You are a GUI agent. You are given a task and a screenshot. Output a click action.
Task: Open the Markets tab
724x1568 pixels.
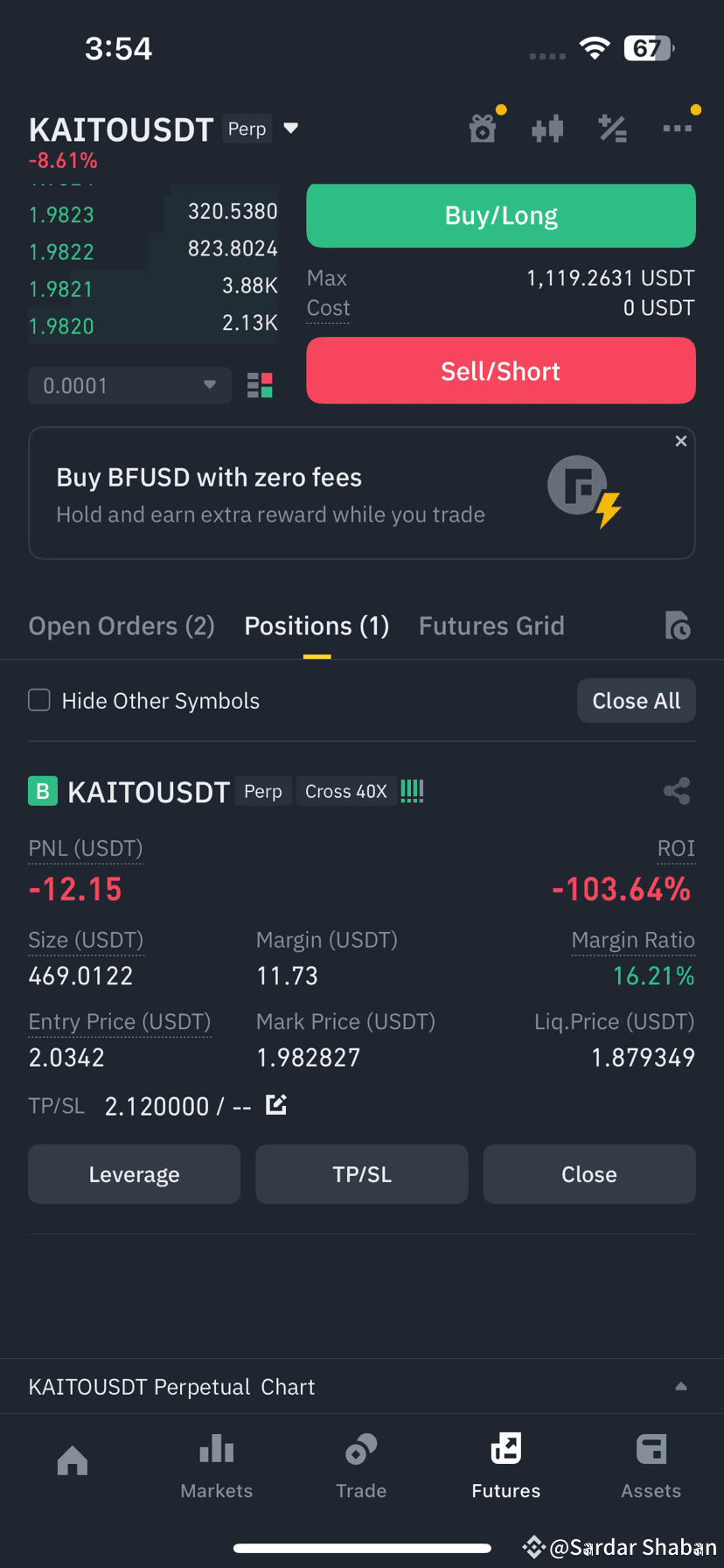[217, 1466]
